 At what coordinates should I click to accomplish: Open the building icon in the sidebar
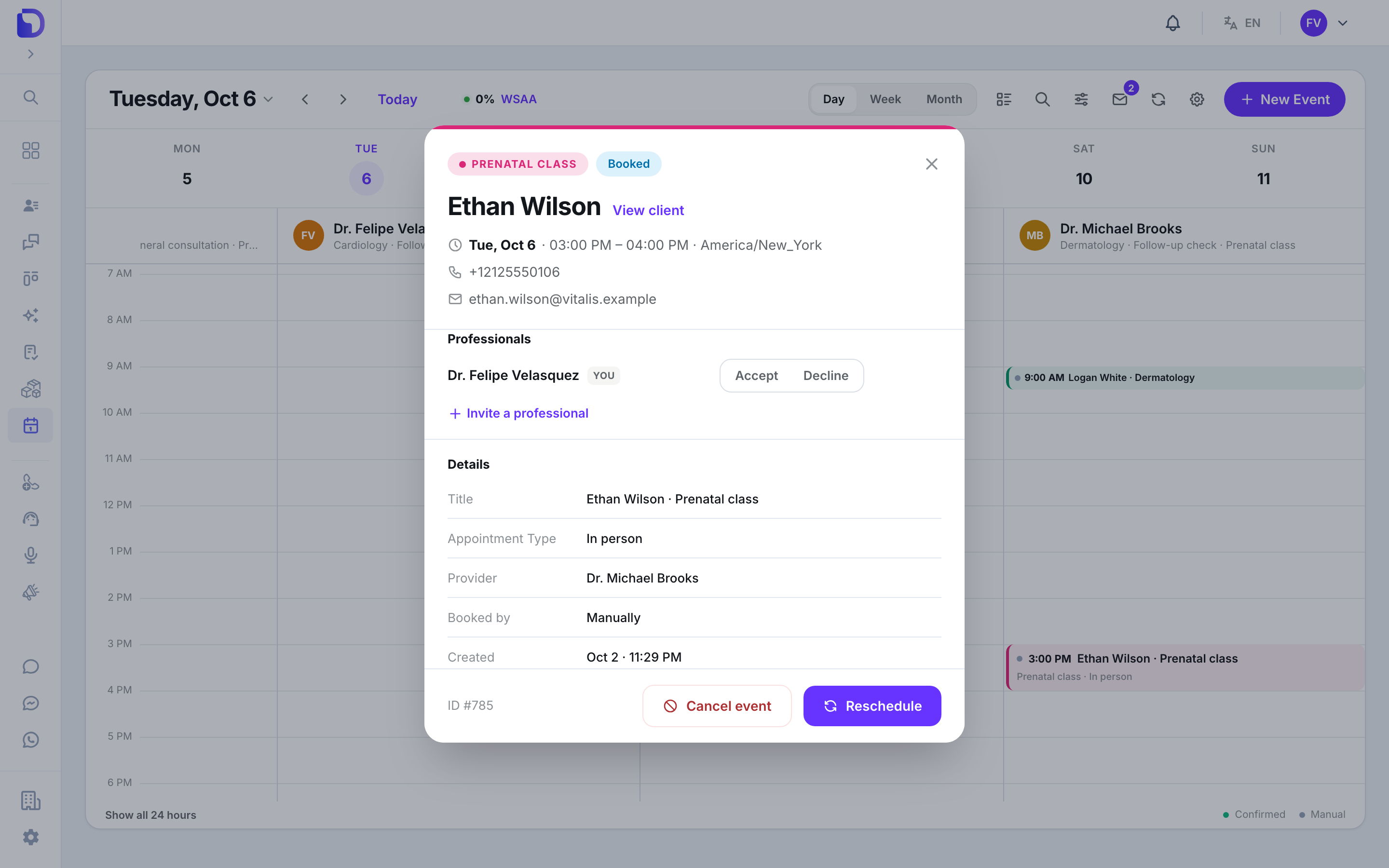point(30,800)
